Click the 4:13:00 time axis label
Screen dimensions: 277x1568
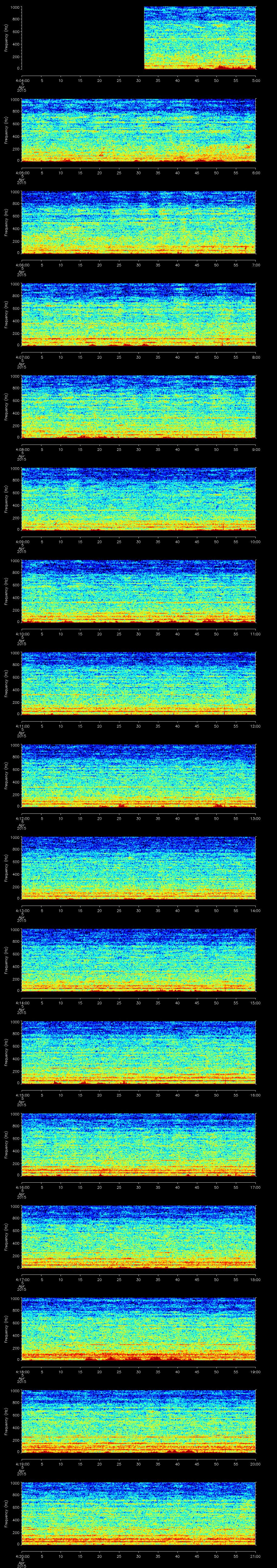(22, 910)
